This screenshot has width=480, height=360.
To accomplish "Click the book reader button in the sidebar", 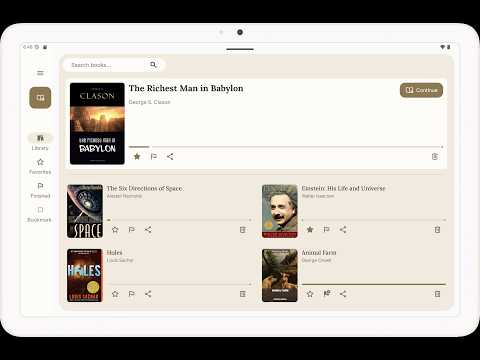I will click(40, 98).
